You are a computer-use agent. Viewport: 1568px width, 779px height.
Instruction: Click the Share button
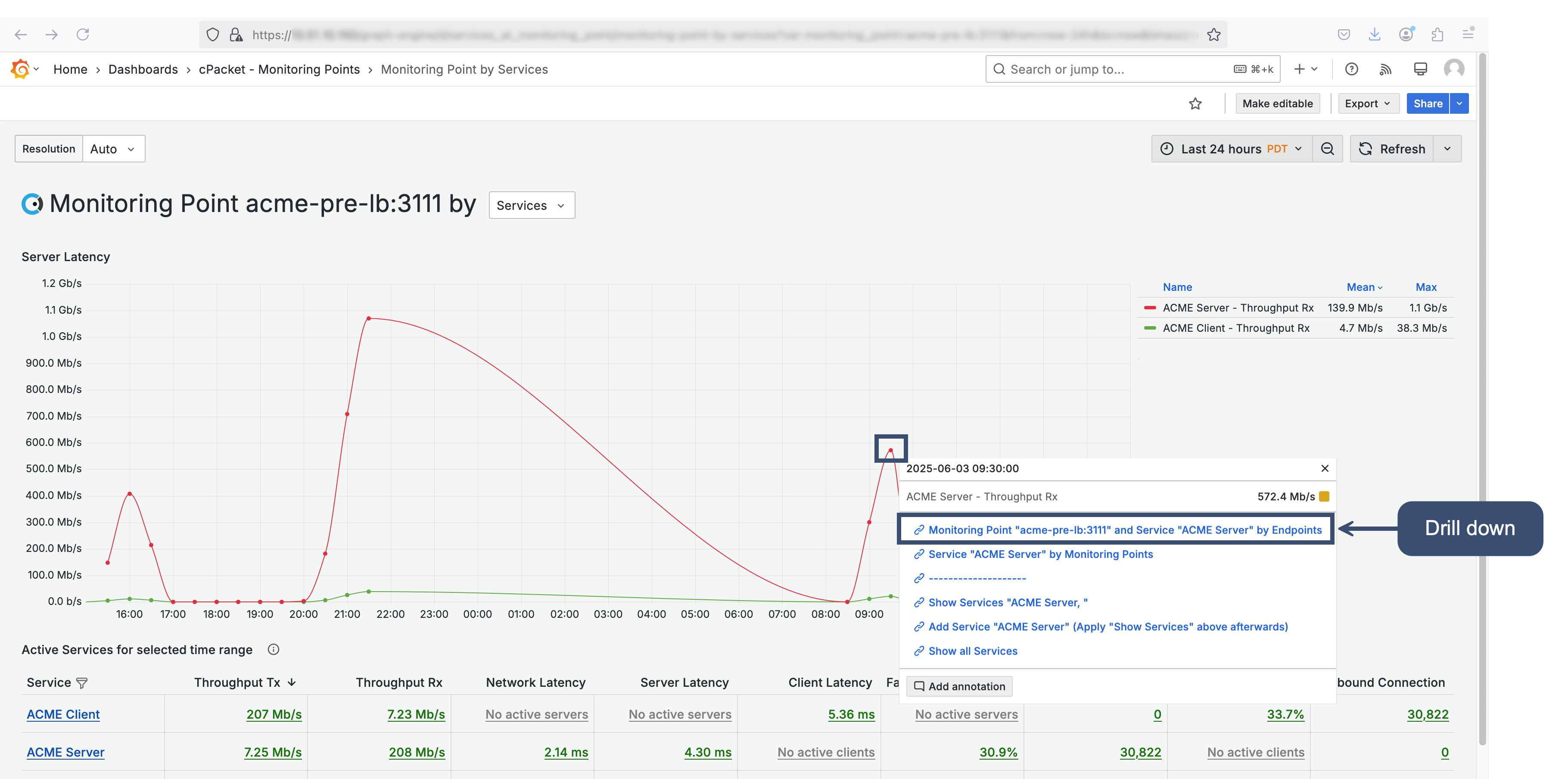click(1428, 103)
